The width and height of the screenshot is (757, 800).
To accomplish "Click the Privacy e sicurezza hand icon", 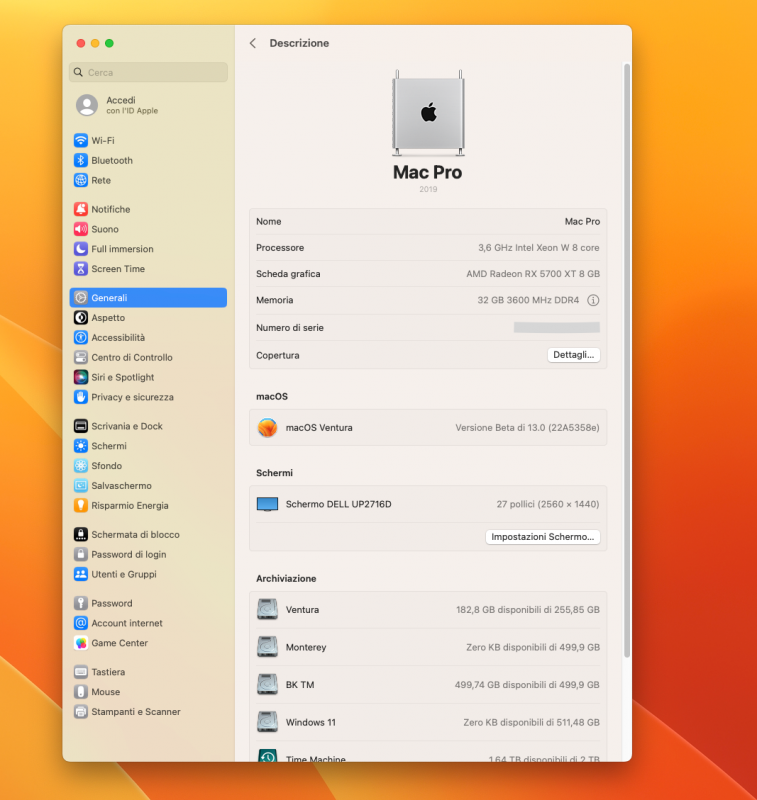I will 81,398.
